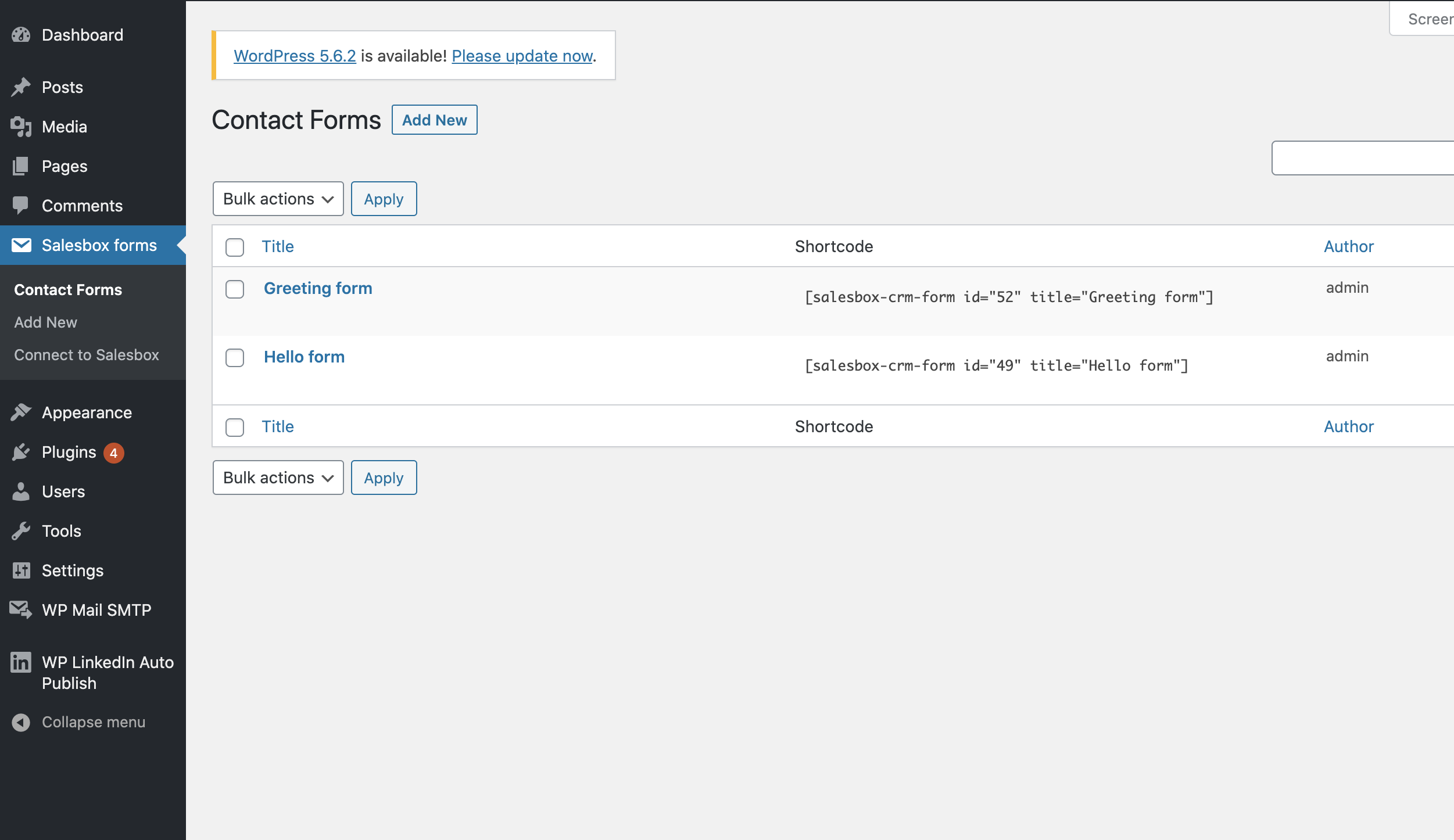The height and width of the screenshot is (840, 1454).
Task: Open the top Bulk actions dropdown
Action: tap(278, 199)
